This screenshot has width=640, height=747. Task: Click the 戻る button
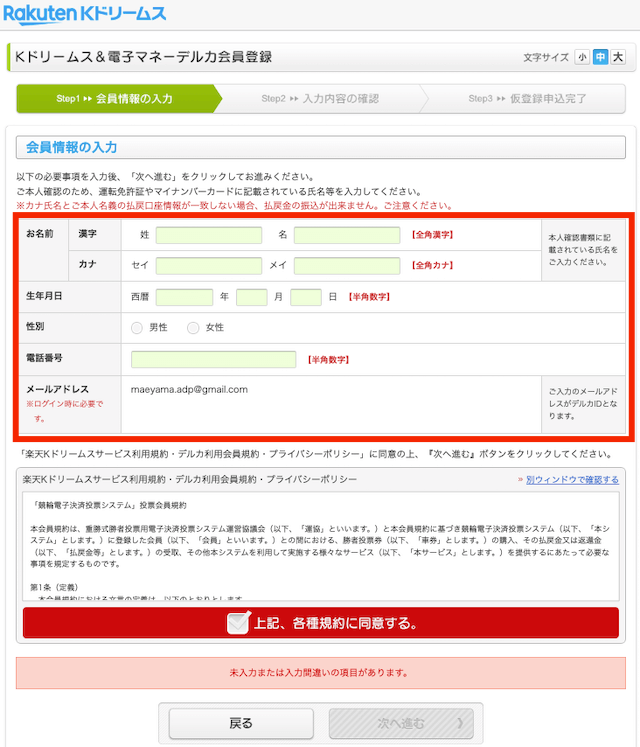241,723
